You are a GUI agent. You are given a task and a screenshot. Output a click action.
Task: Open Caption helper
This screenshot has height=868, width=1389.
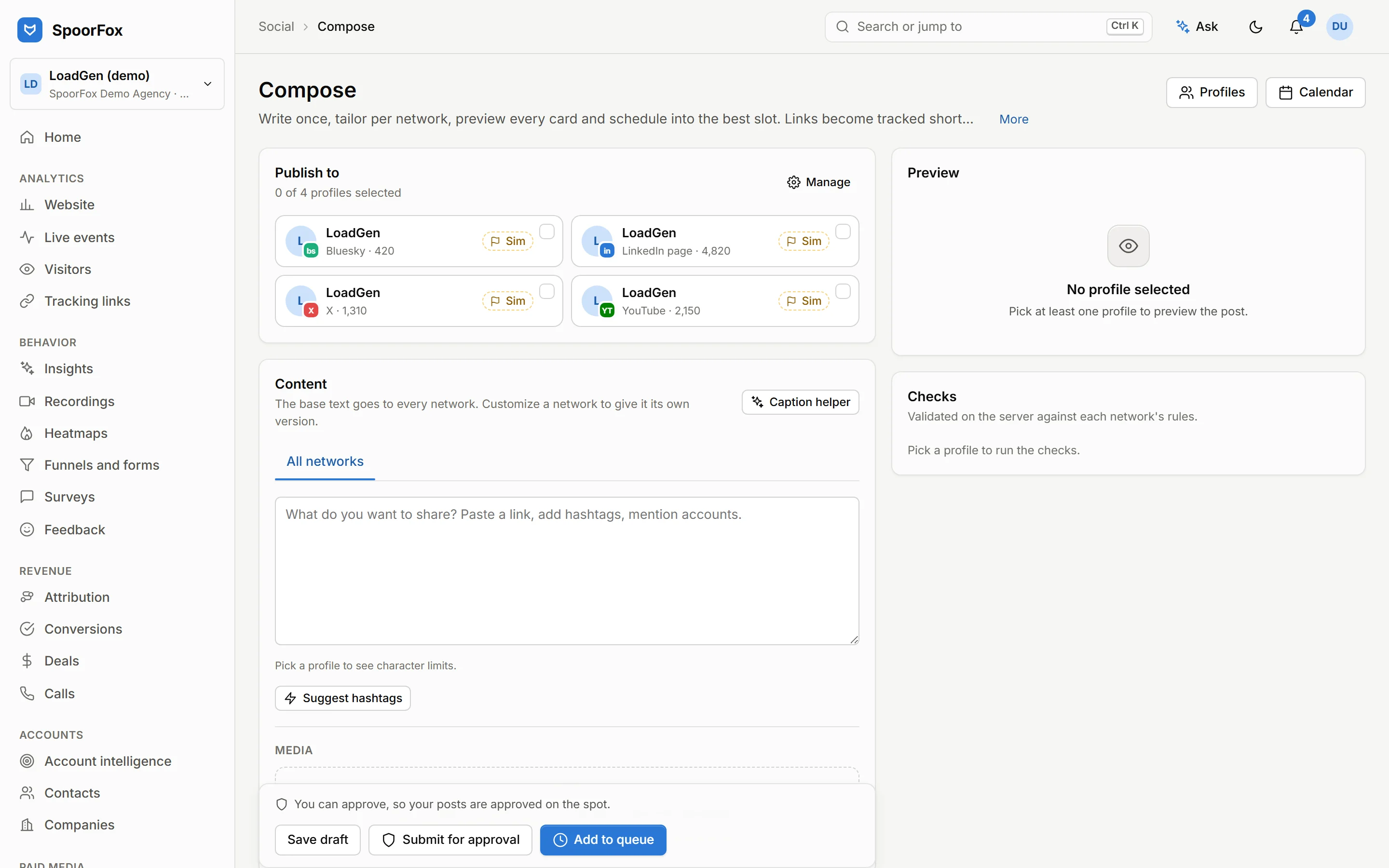(800, 402)
